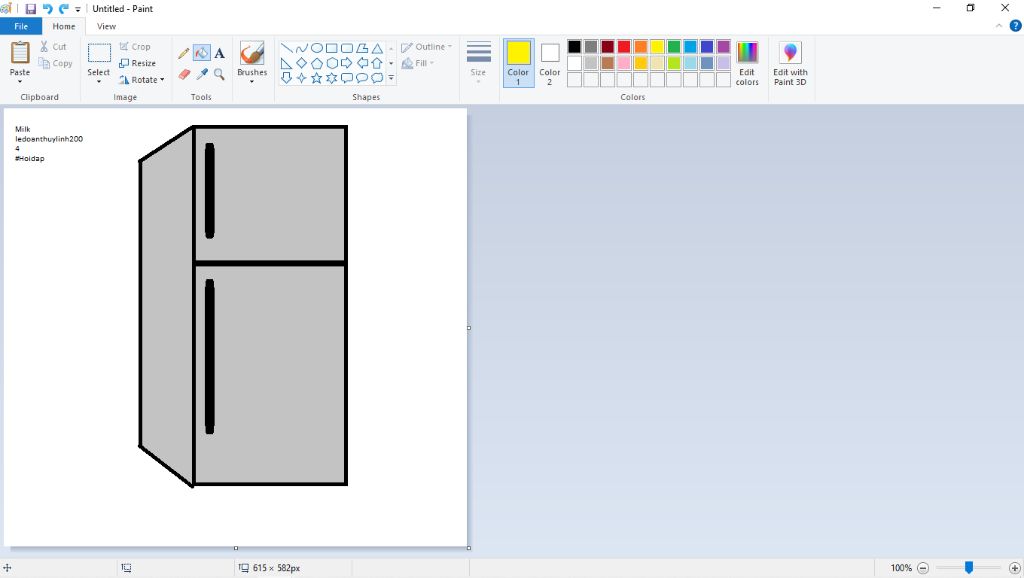This screenshot has width=1024, height=578.
Task: Click Edit with Paint 3D
Action: click(790, 63)
